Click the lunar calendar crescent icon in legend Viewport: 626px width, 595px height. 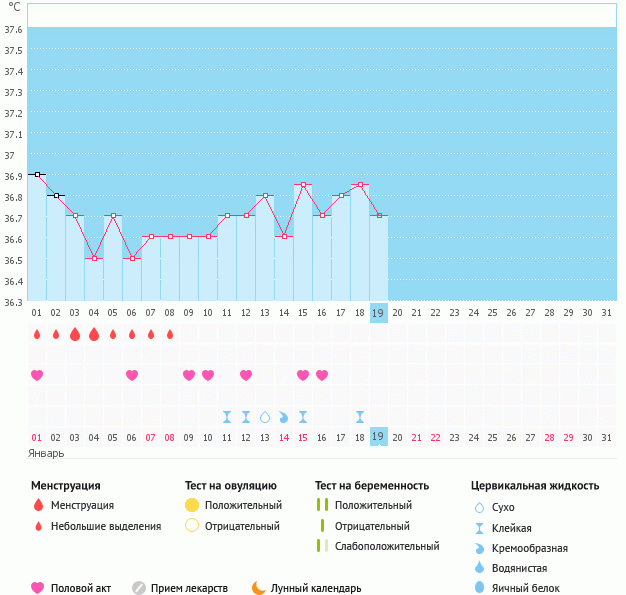259,588
